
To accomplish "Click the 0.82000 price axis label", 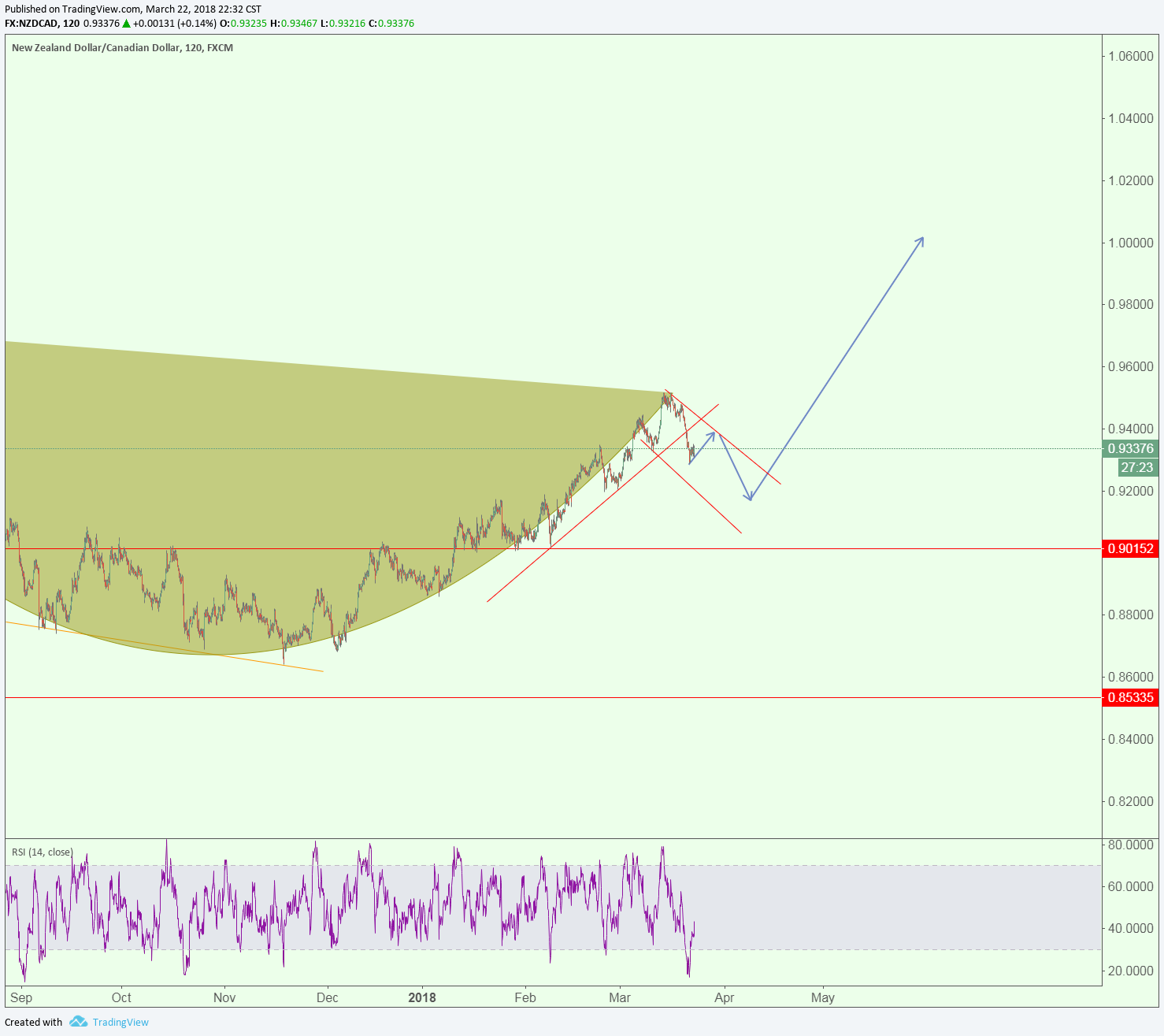I will pyautogui.click(x=1131, y=801).
